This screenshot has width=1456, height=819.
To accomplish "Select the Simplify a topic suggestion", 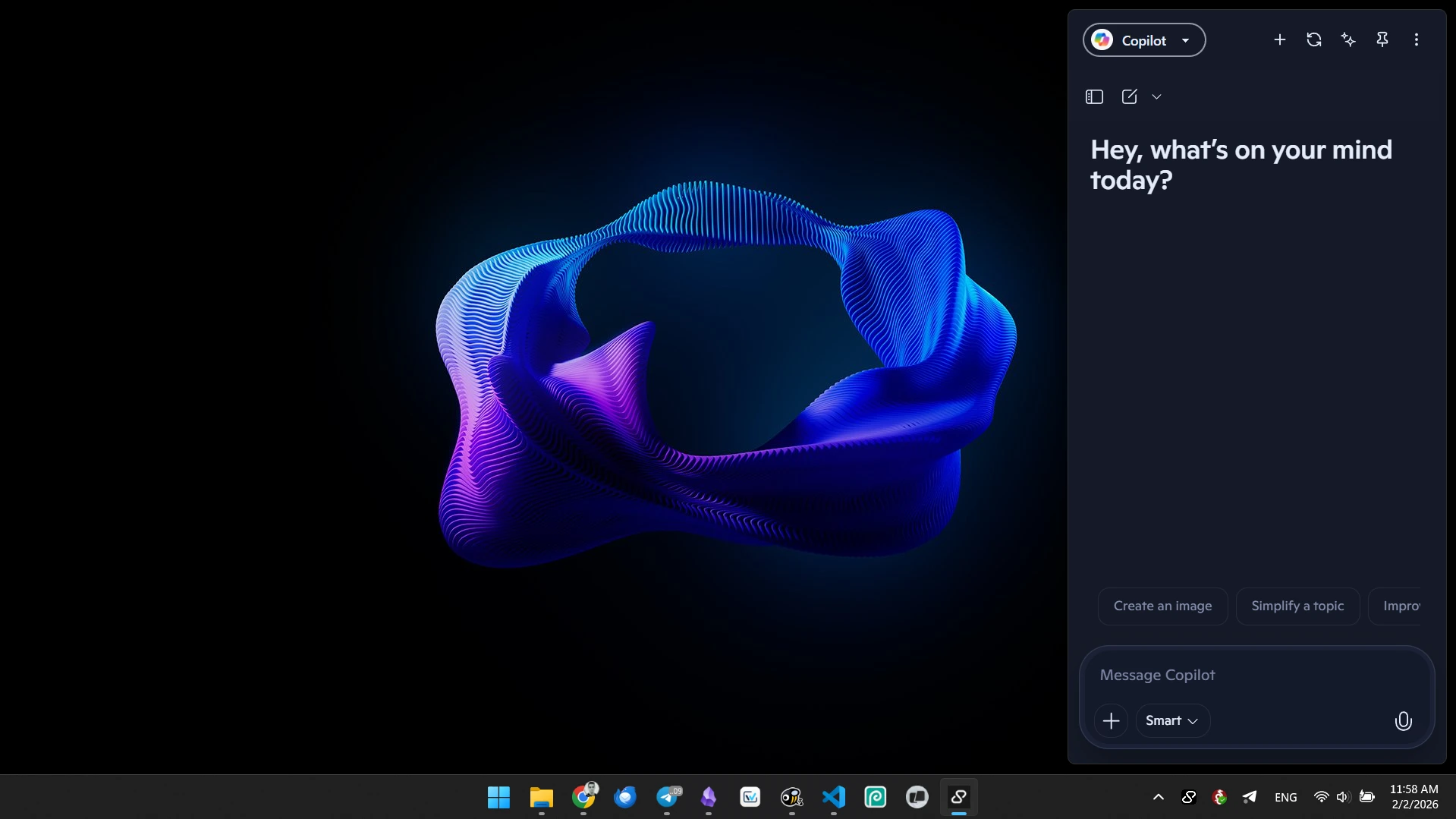I will [1297, 606].
